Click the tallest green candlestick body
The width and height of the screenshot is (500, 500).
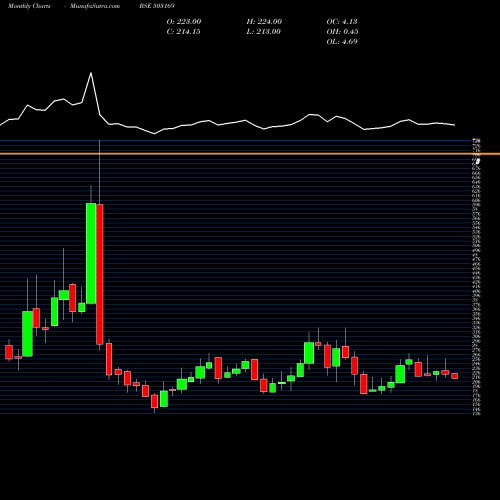91,253
